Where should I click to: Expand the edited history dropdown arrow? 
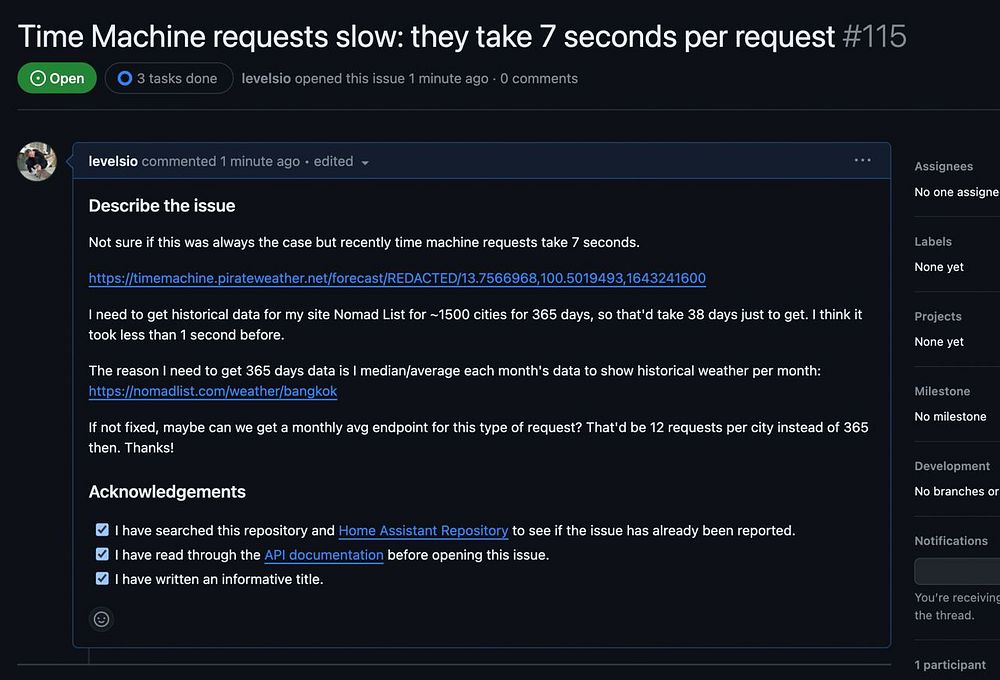click(x=365, y=163)
